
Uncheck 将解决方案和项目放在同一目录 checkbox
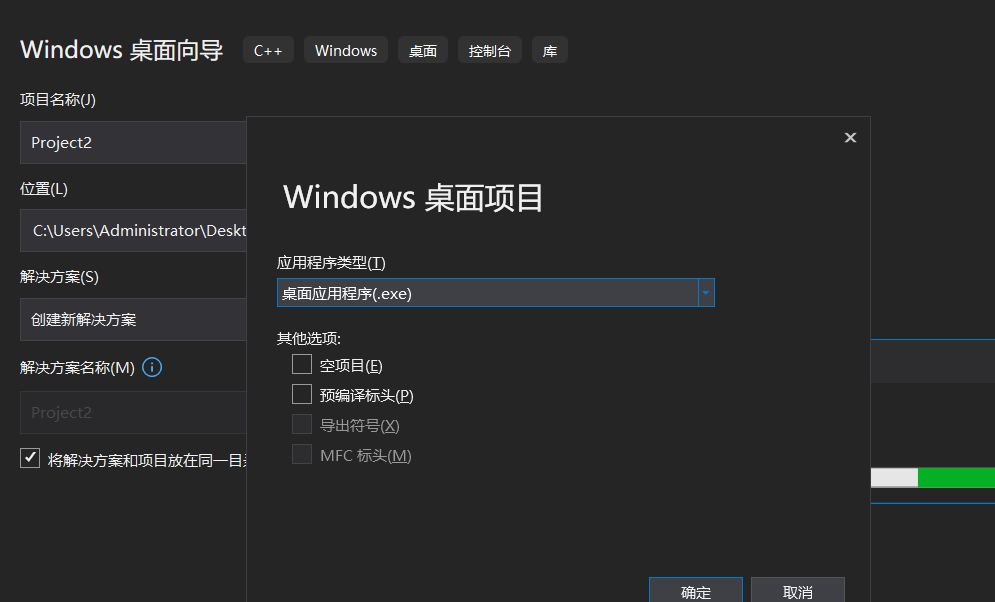point(30,458)
